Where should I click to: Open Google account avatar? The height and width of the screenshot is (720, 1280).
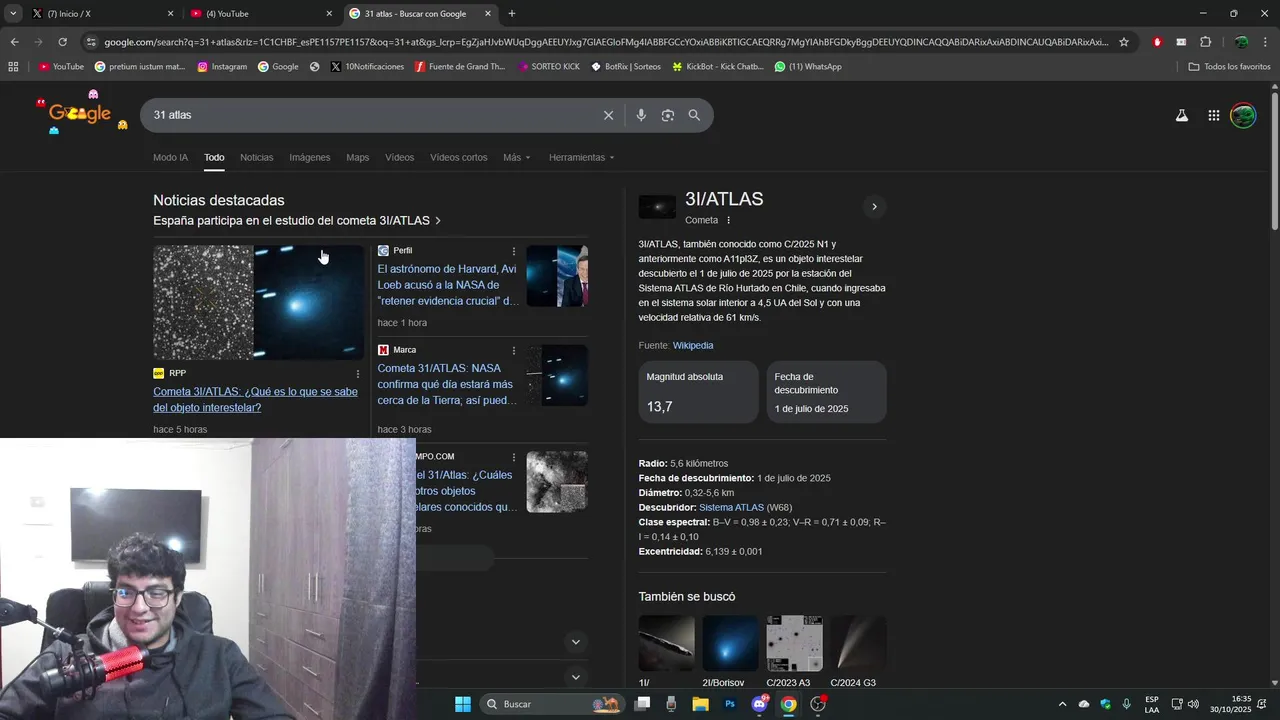tap(1243, 115)
